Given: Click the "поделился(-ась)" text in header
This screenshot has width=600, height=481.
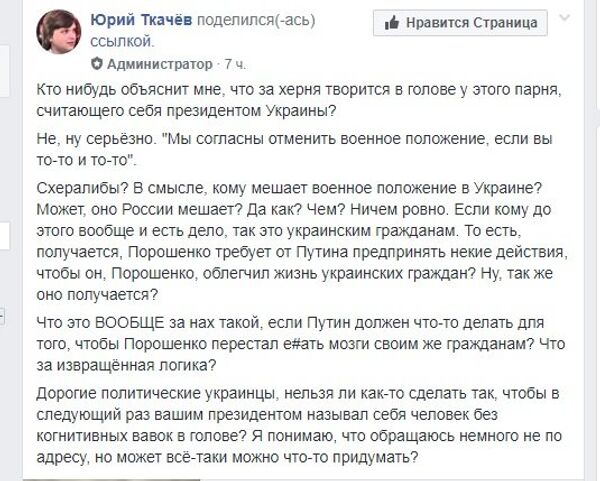Looking at the screenshot, I should click(x=267, y=22).
